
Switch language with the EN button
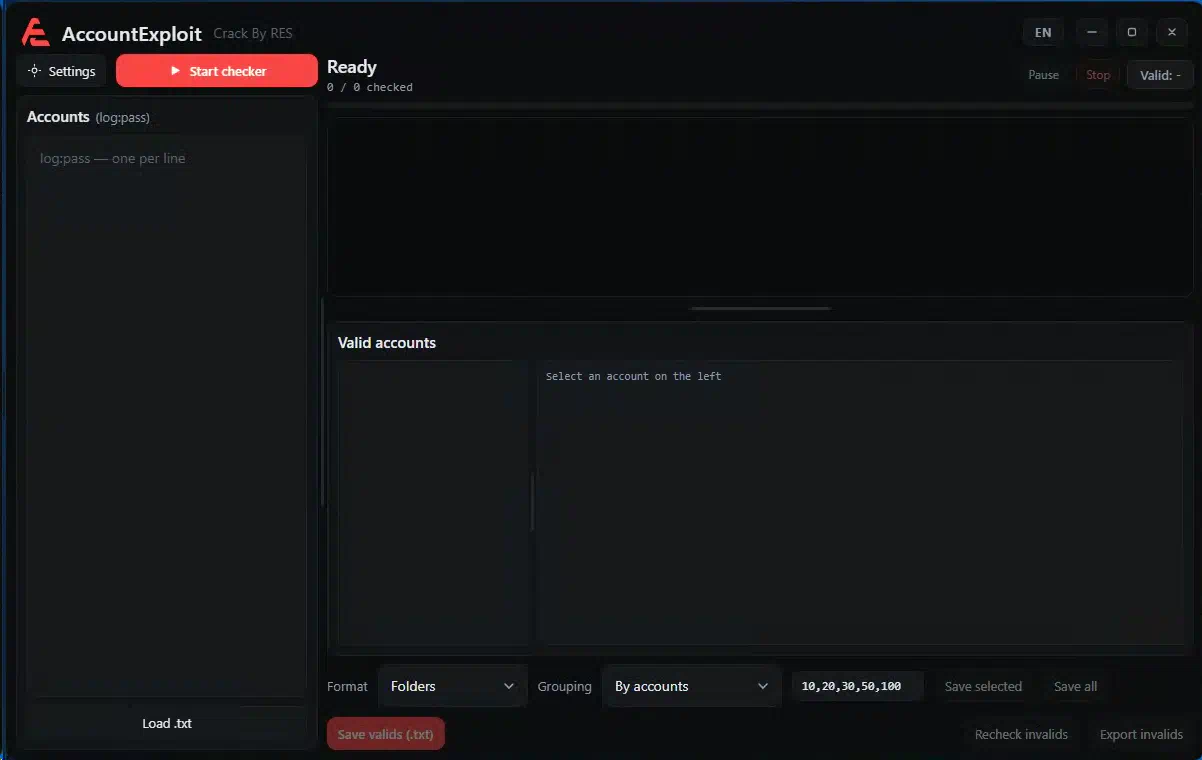coord(1043,33)
